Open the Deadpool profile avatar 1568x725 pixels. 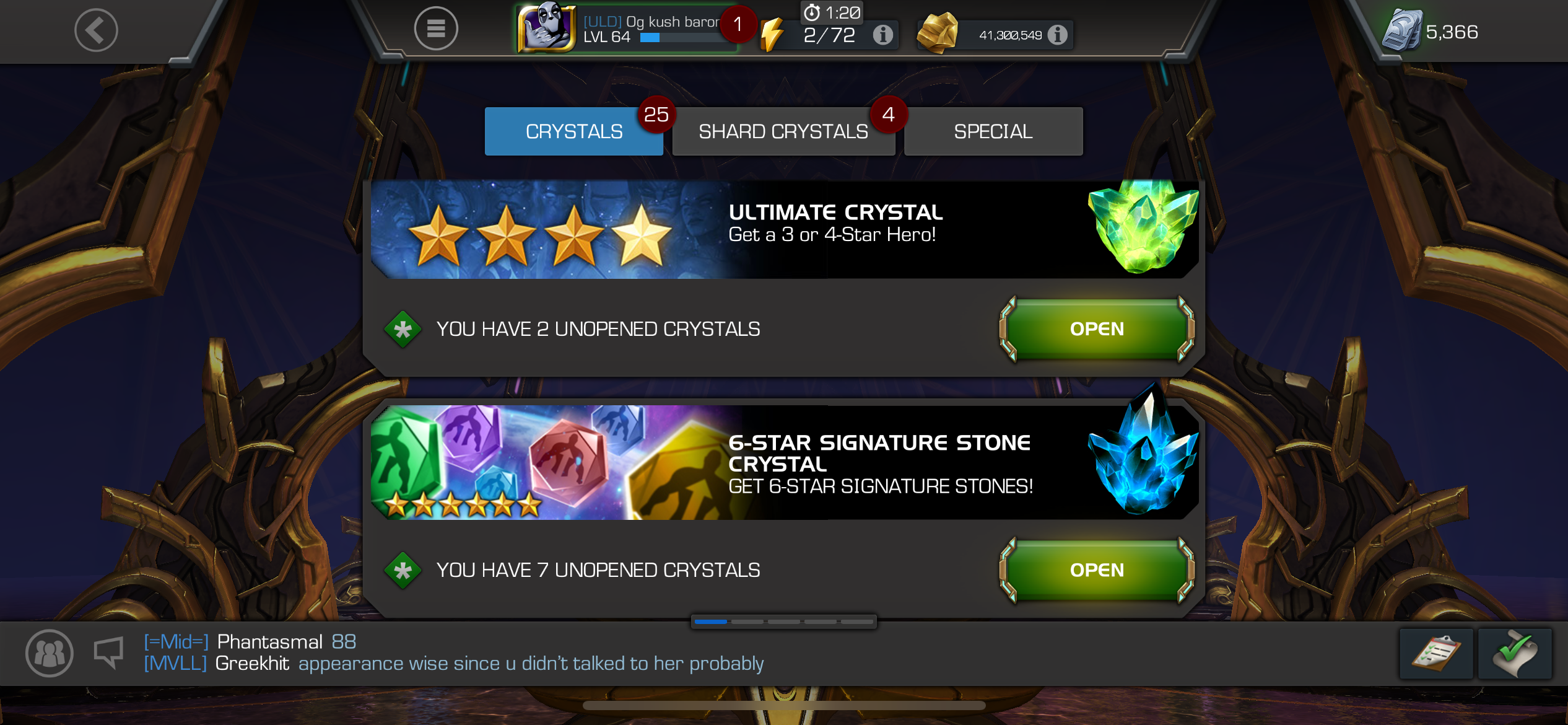point(547,27)
